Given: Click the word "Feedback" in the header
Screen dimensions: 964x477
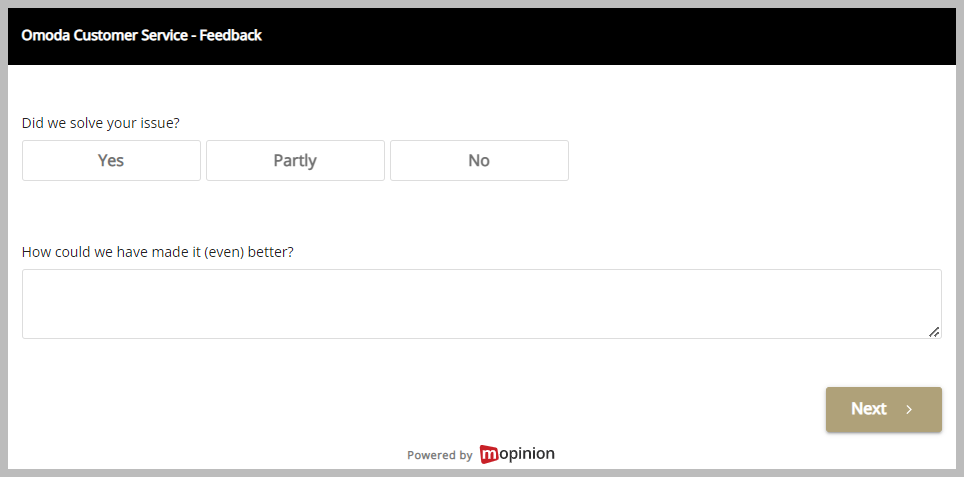Looking at the screenshot, I should [x=230, y=35].
